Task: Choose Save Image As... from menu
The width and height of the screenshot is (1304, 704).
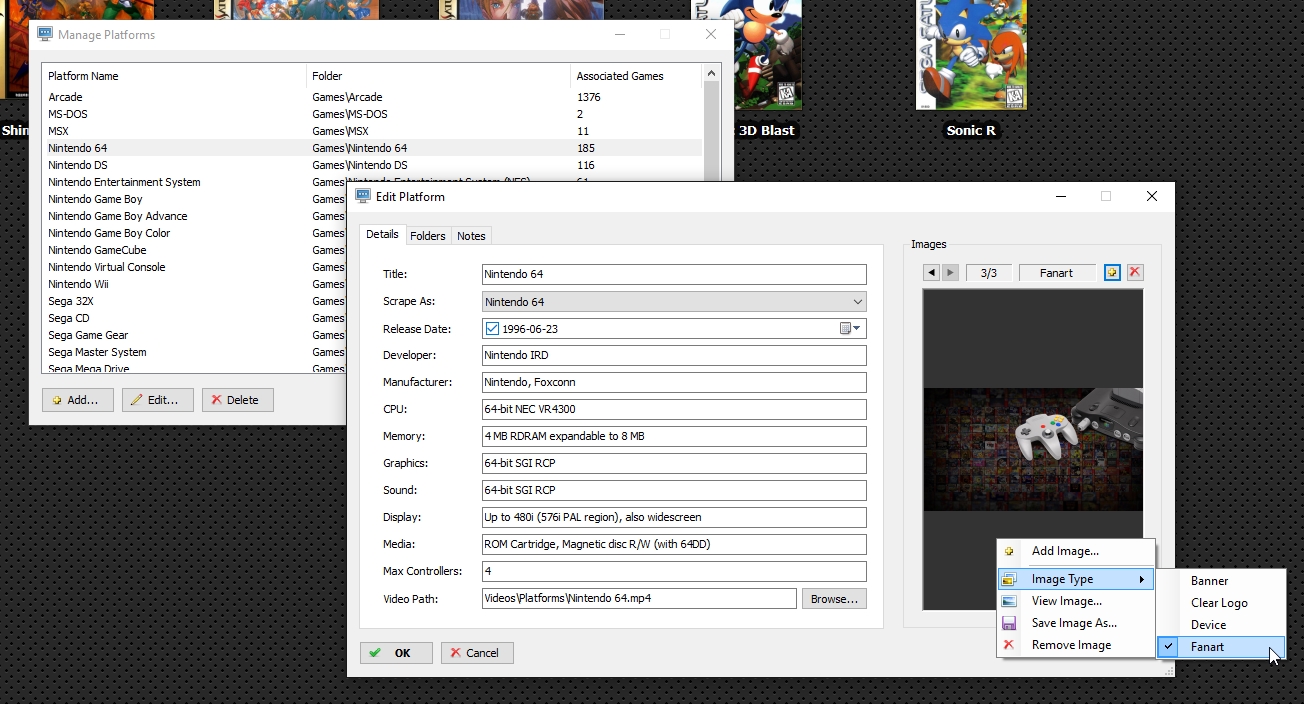Action: [x=1076, y=623]
